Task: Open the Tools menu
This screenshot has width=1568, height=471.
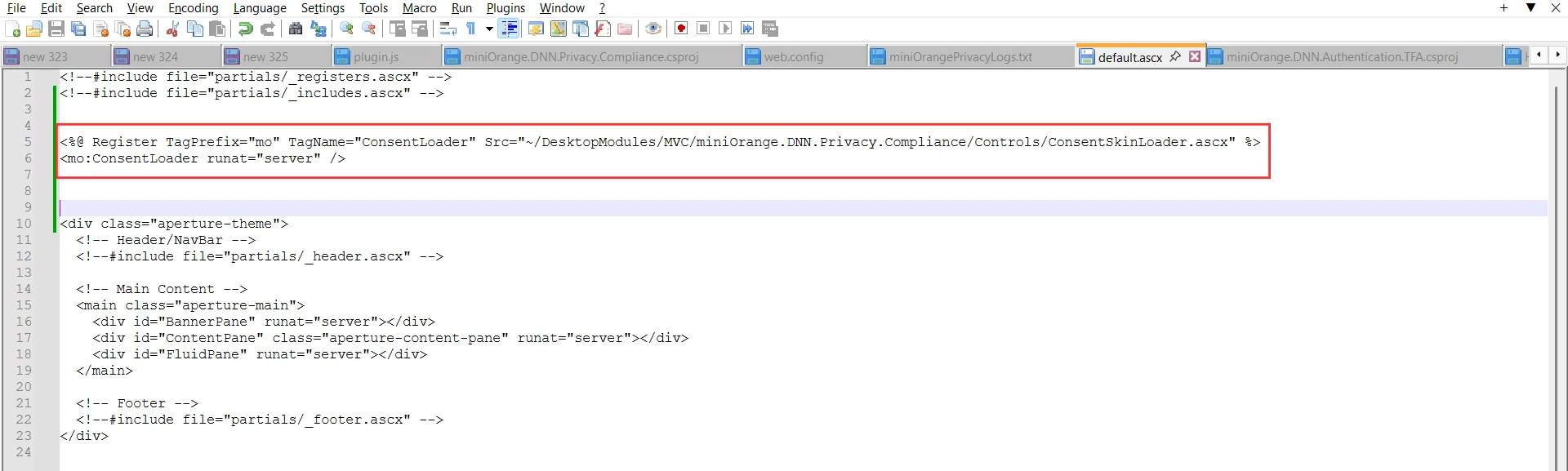Action: 373,8
